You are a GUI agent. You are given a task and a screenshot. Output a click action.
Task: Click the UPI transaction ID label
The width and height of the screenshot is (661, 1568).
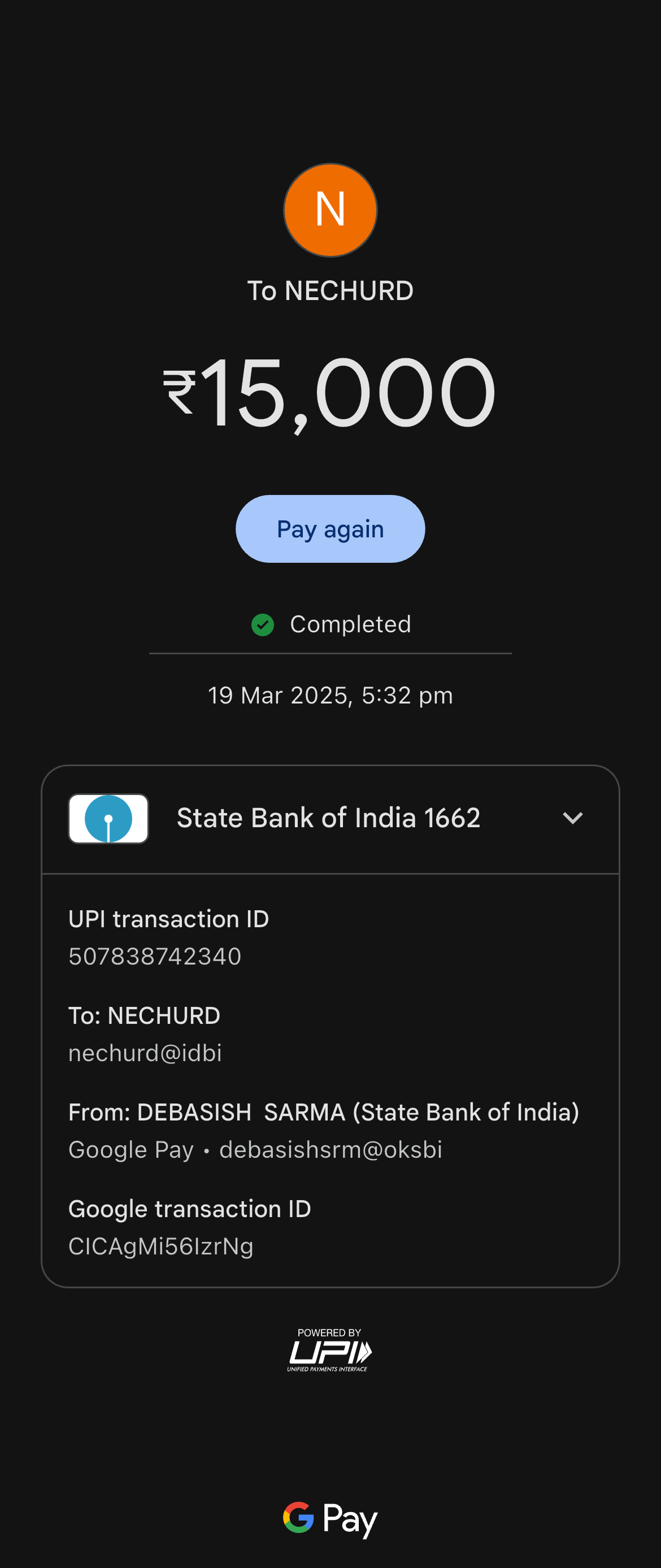(x=168, y=919)
